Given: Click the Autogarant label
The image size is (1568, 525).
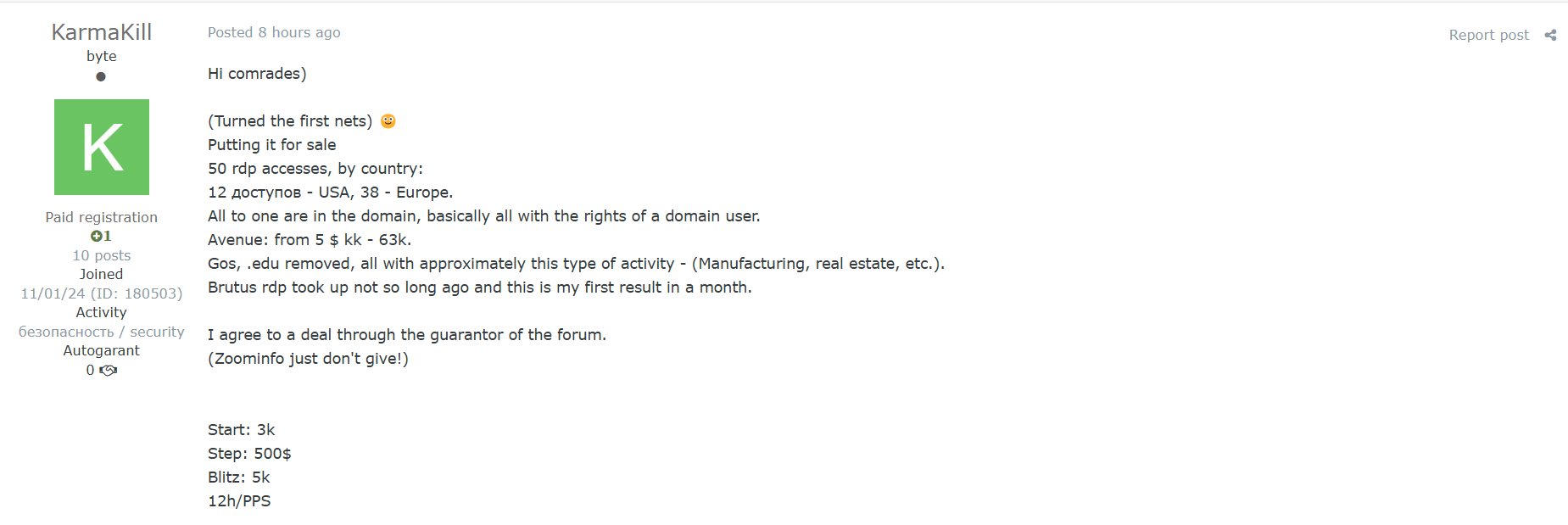Looking at the screenshot, I should tap(102, 350).
